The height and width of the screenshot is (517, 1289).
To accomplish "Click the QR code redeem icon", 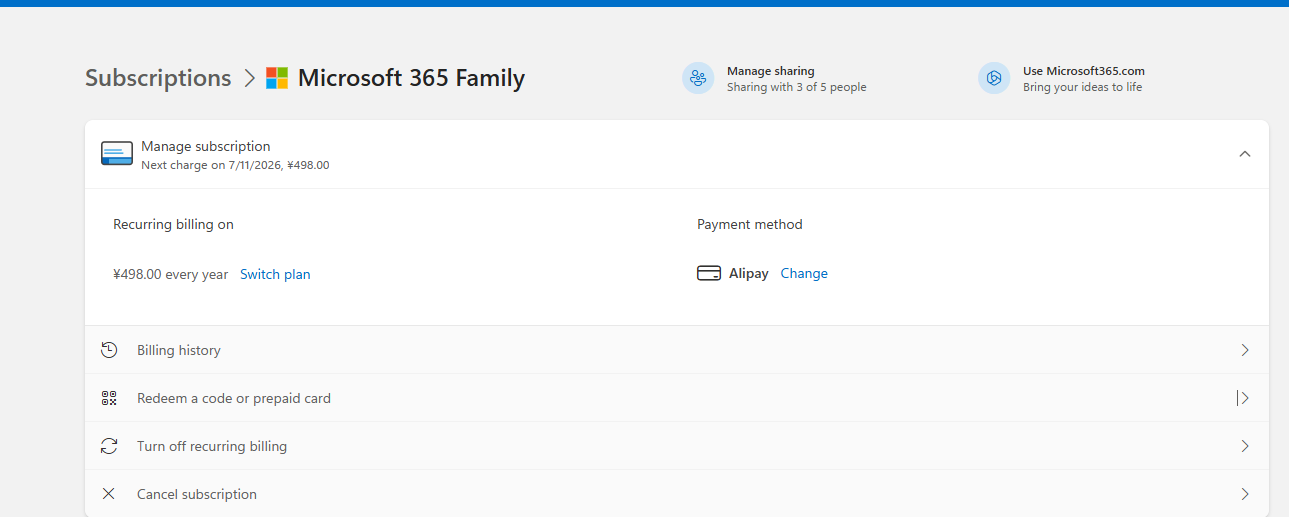I will point(109,398).
